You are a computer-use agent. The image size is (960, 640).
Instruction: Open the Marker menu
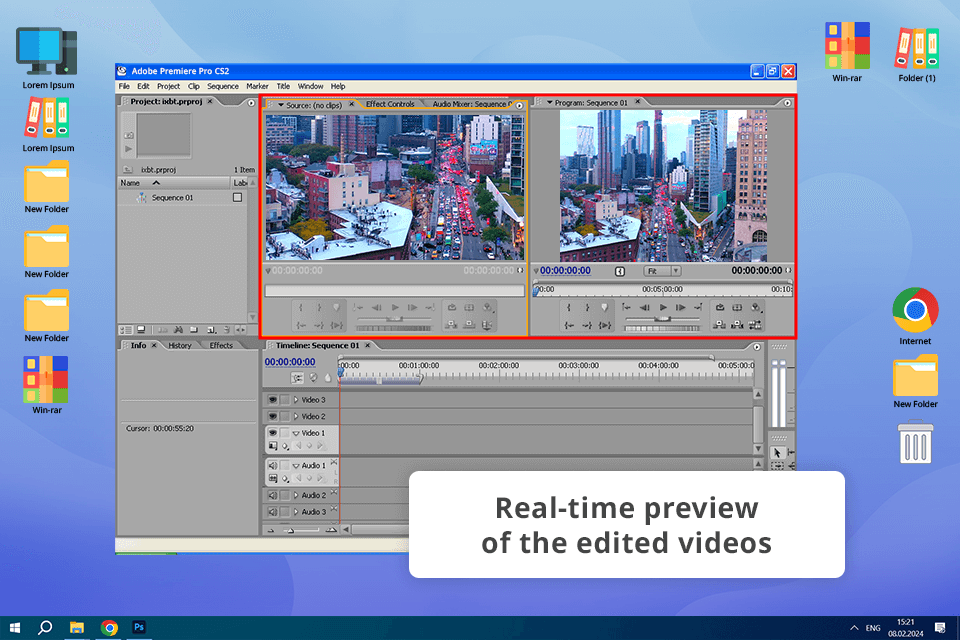pos(257,86)
